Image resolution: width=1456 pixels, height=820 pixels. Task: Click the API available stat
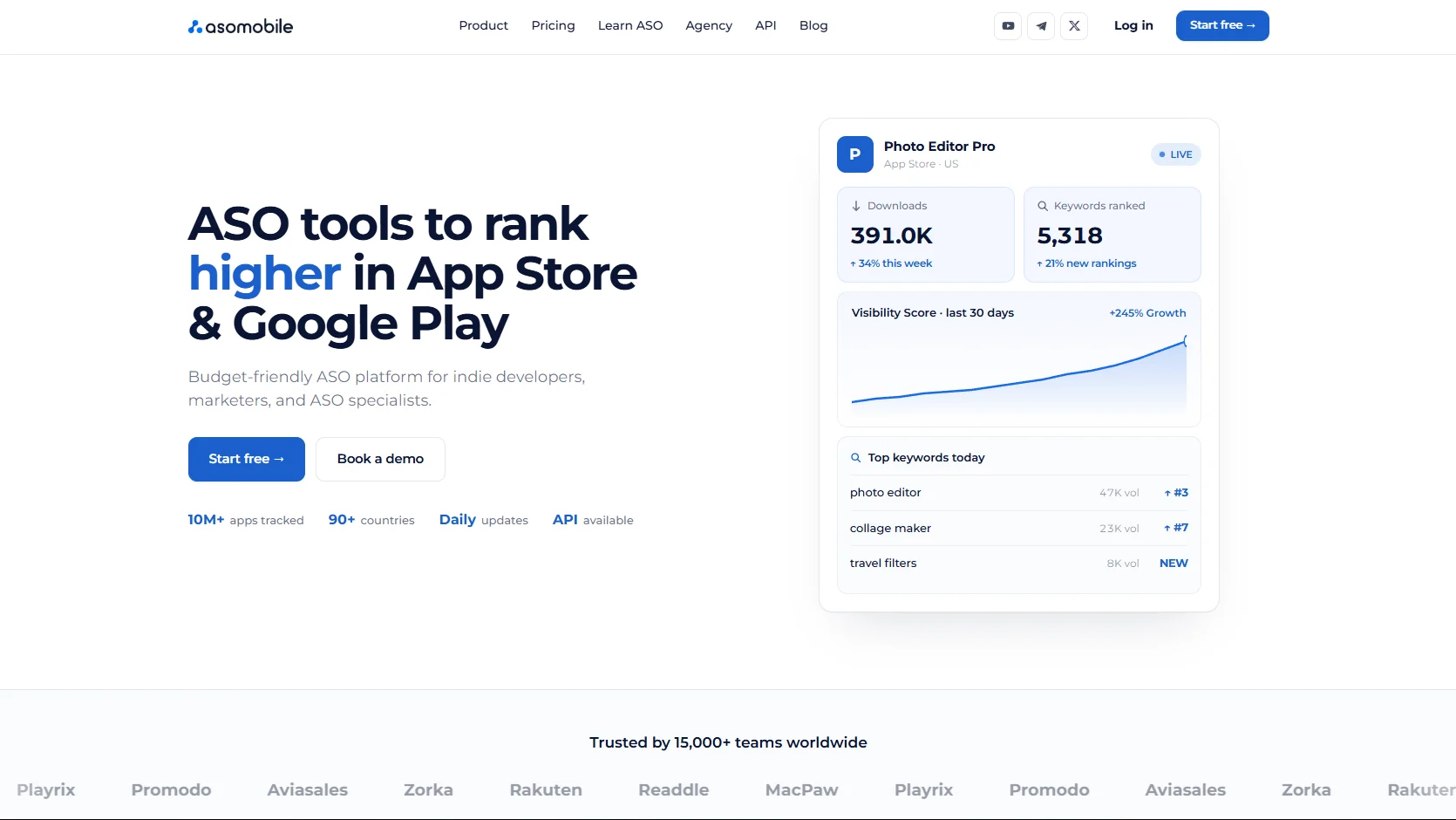coord(593,520)
